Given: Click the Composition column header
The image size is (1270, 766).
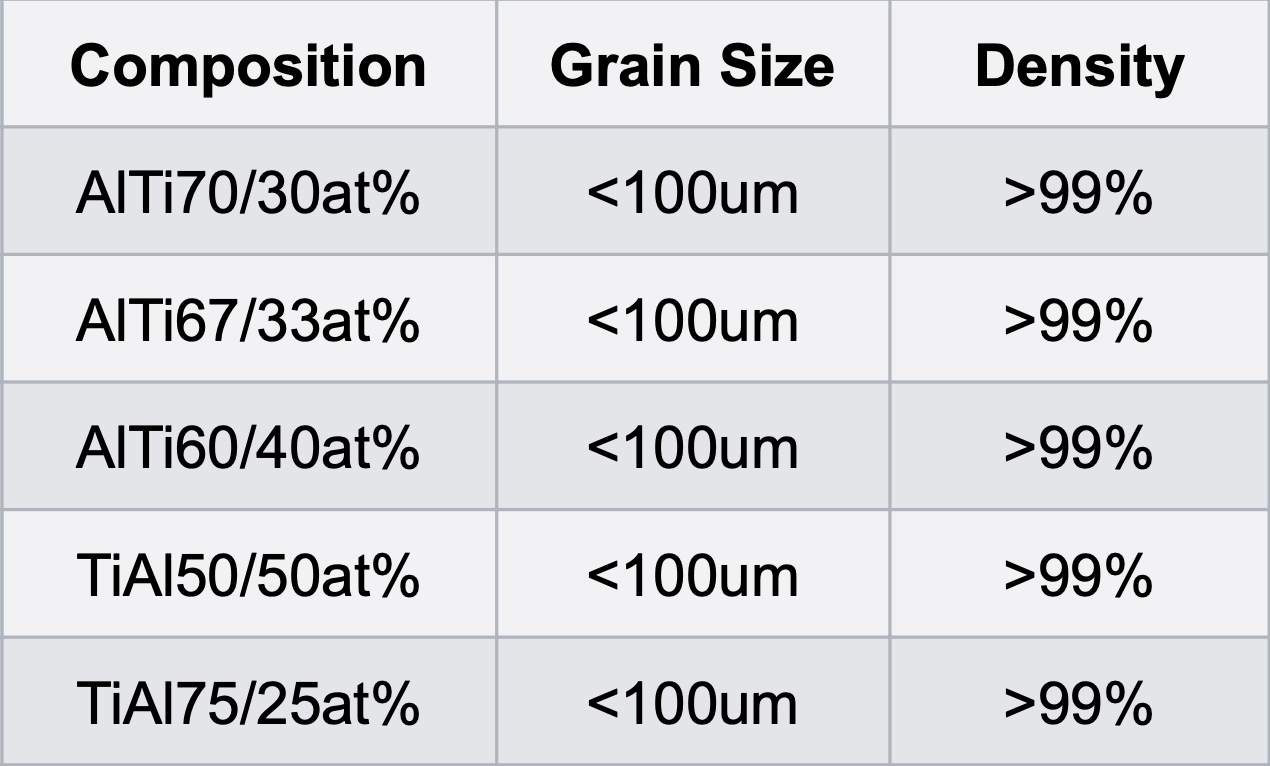Looking at the screenshot, I should pyautogui.click(x=248, y=66).
